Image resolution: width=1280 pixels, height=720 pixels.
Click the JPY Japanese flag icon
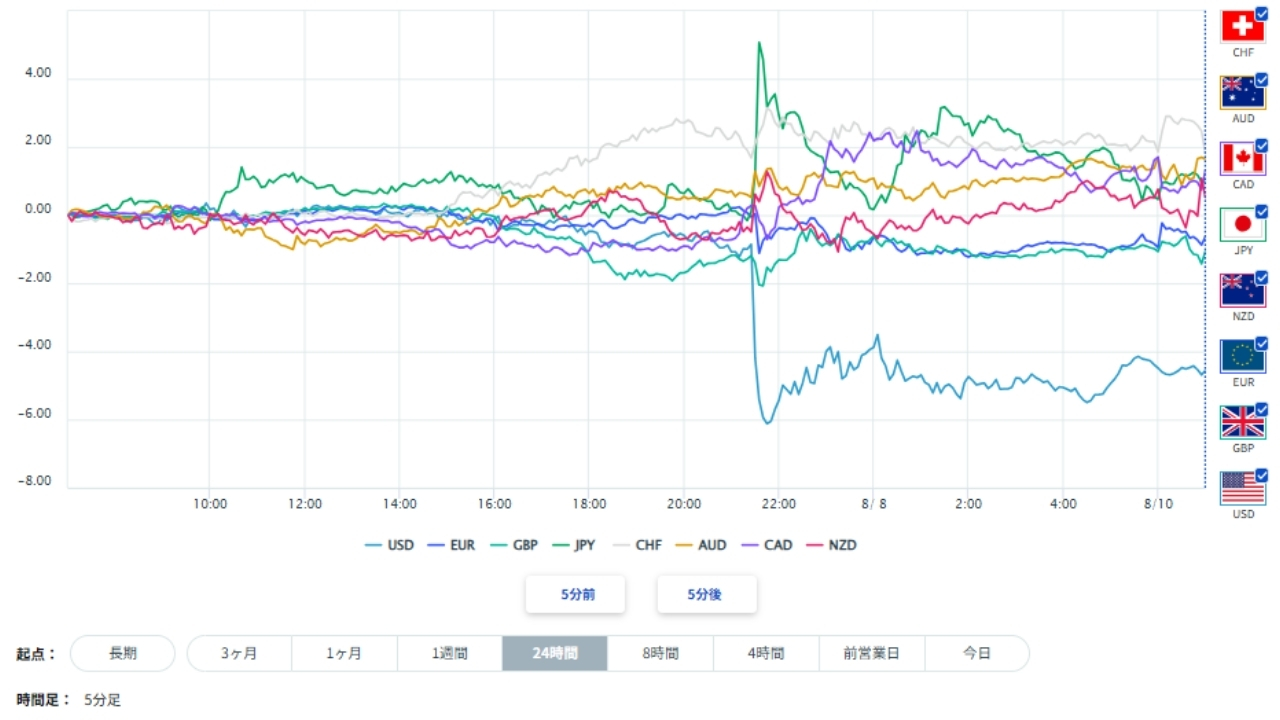pos(1243,224)
